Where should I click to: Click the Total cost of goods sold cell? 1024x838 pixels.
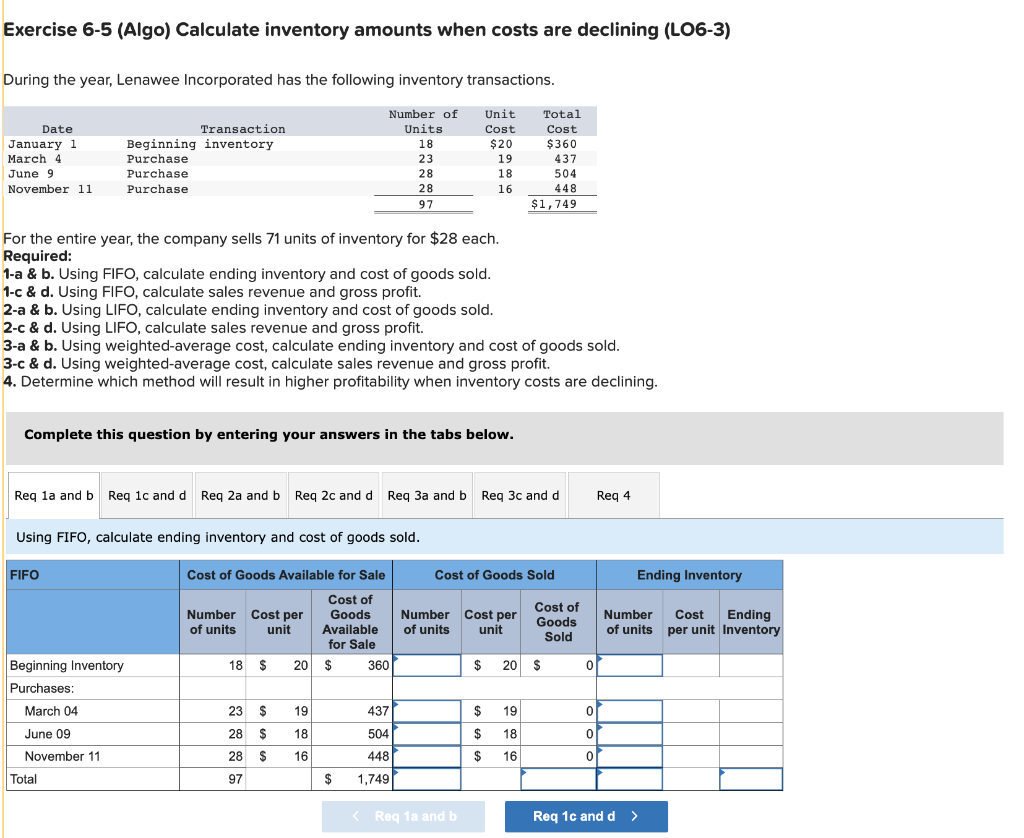(557, 778)
